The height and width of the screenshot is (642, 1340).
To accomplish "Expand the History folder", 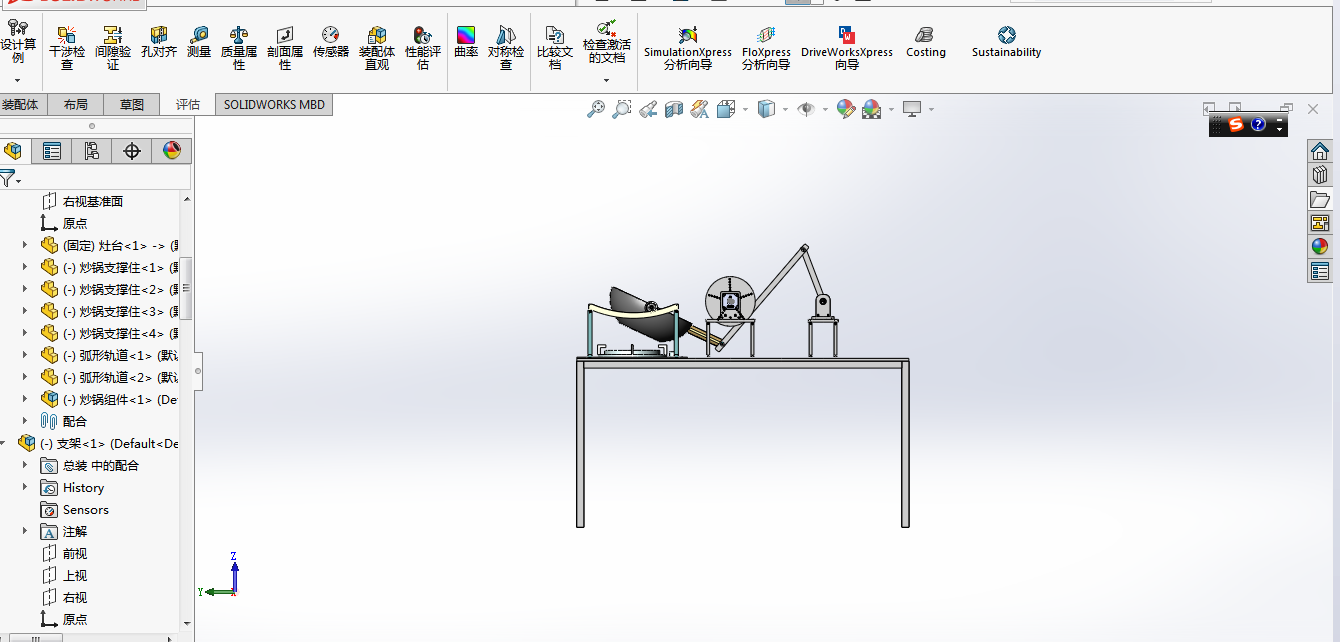I will pyautogui.click(x=25, y=487).
